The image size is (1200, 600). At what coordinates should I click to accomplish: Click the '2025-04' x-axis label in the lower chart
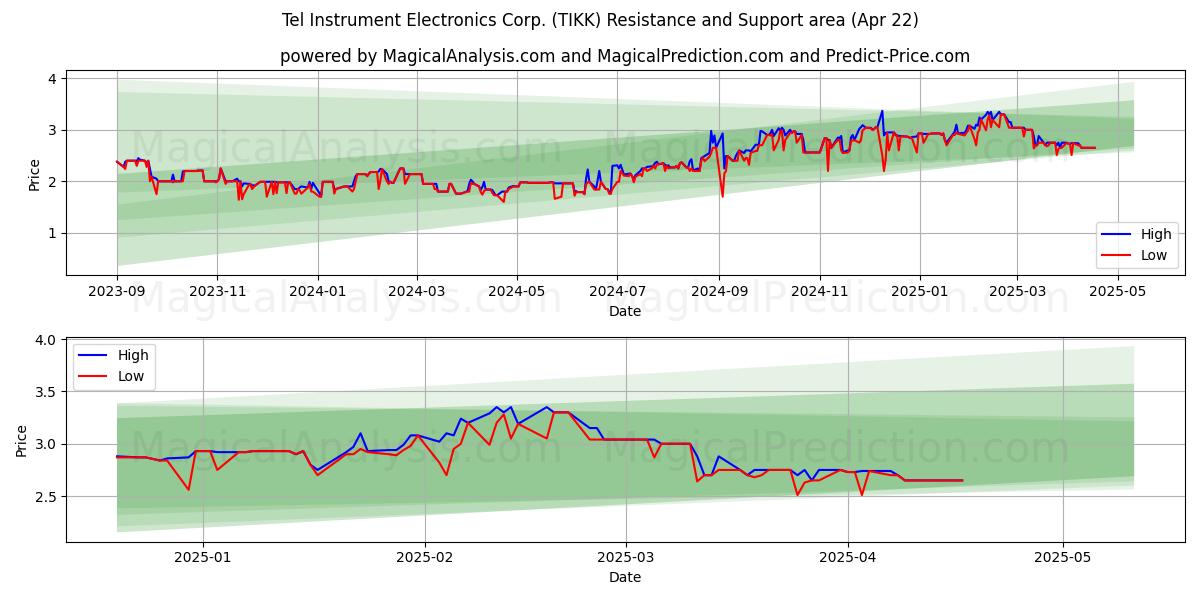[x=848, y=558]
